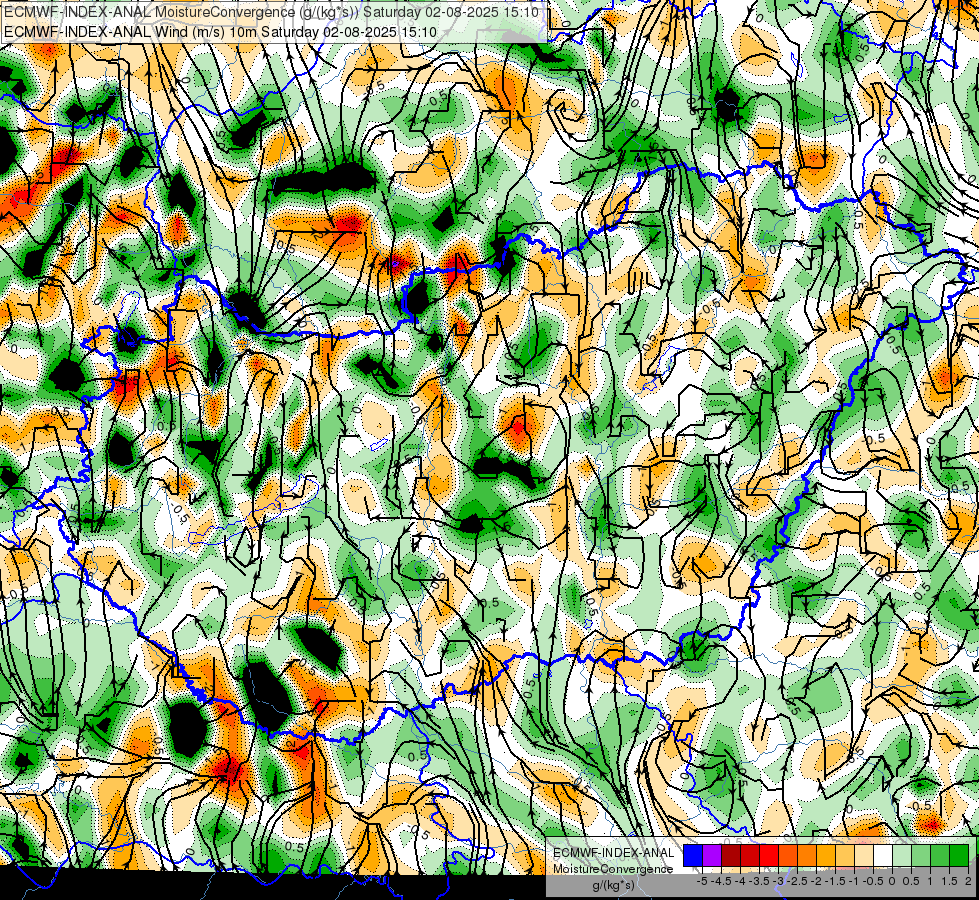Screen dimensions: 979x900
Task: Click the legend tick value 1.5
Action: pyautogui.click(x=950, y=881)
